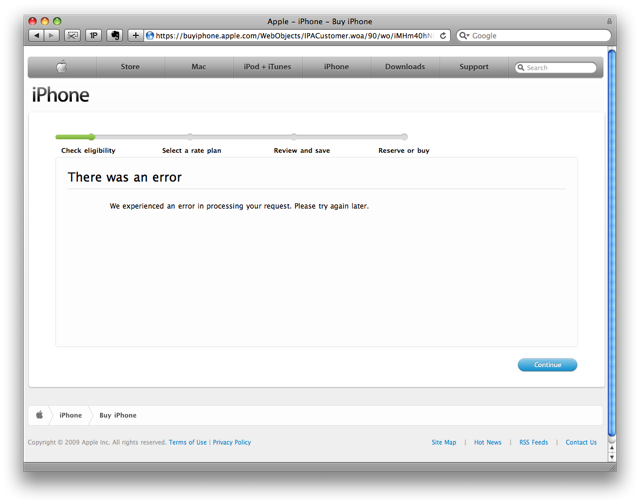
Task: Click the Apple logo in breadcrumb footer
Action: [40, 415]
